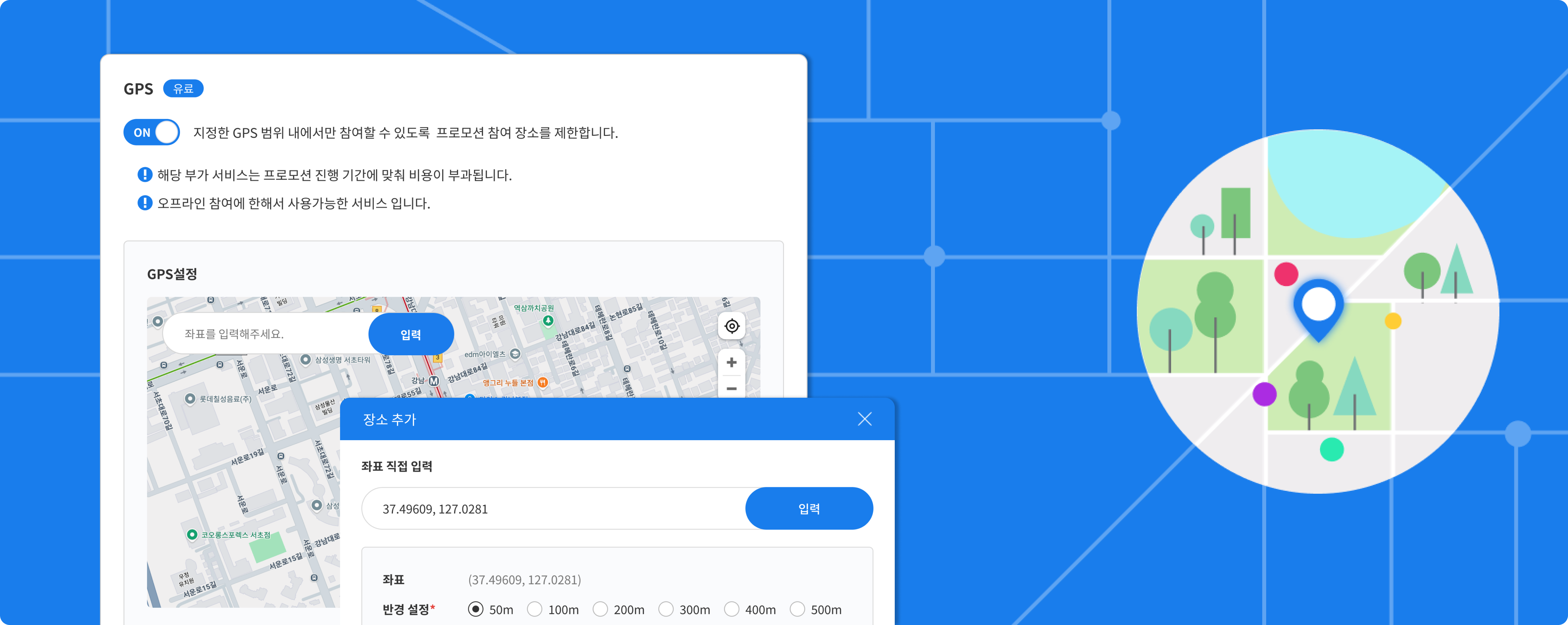This screenshot has width=1568, height=625.
Task: Zoom out with the map minus button
Action: pos(732,388)
